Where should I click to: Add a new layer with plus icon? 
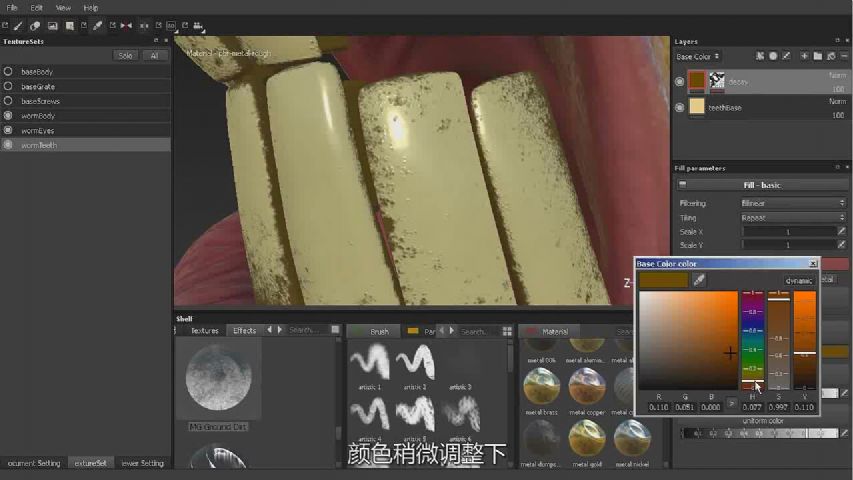tap(804, 56)
